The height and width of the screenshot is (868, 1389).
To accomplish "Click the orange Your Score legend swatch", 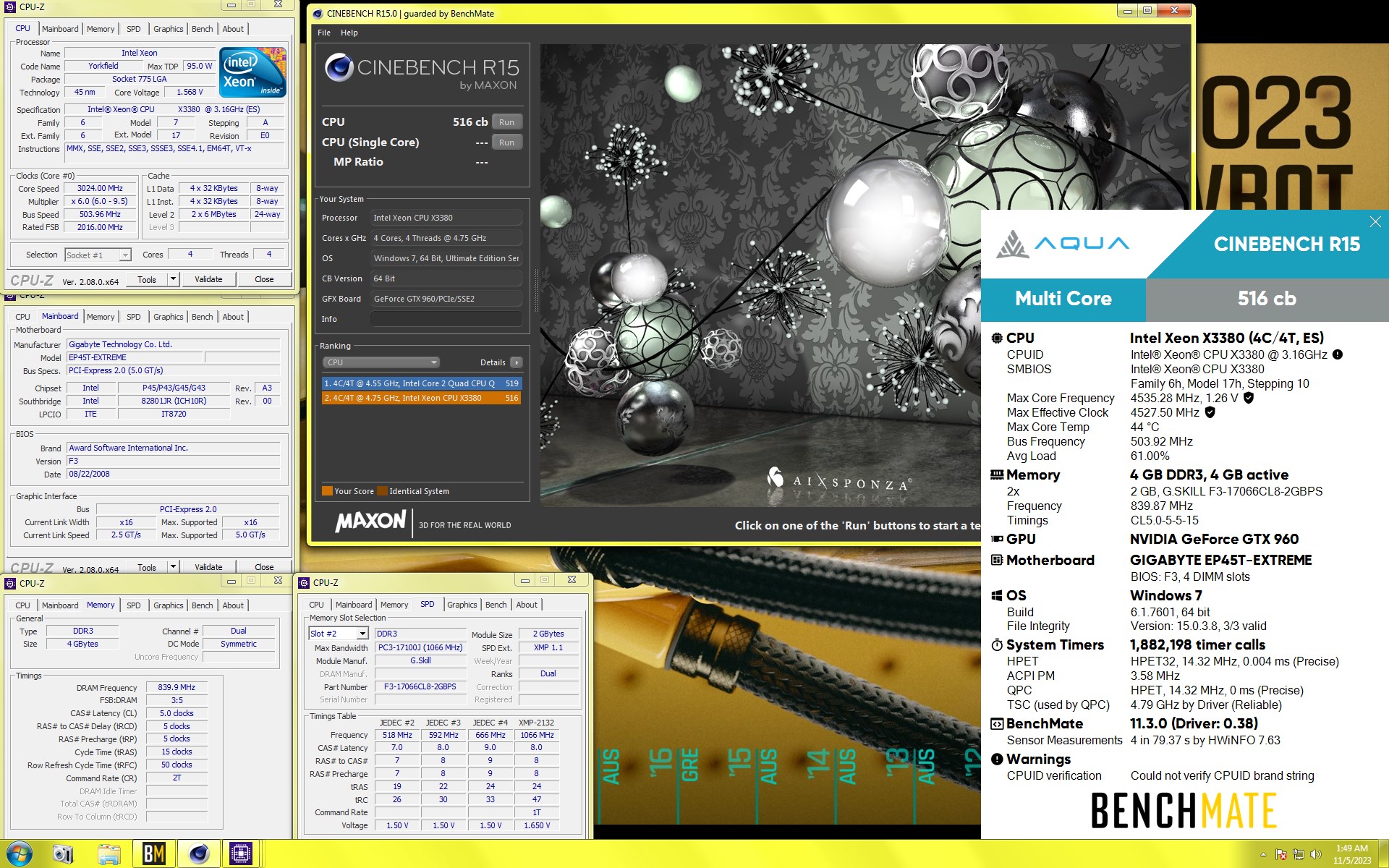I will click(327, 491).
